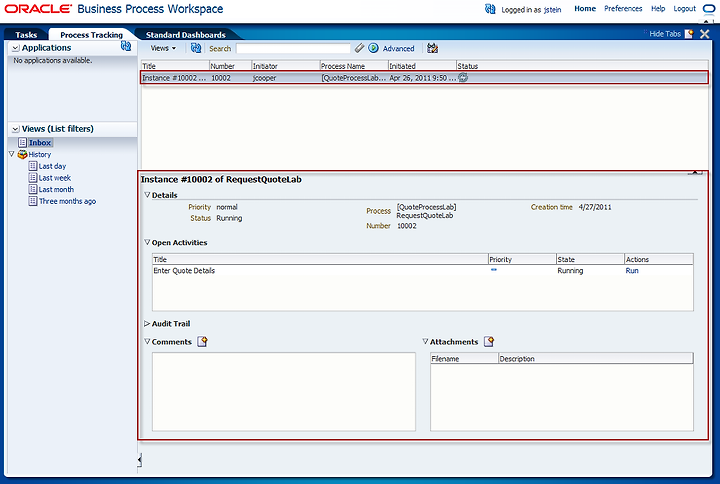720x484 pixels.
Task: Collapse the Open Activities section
Action: (147, 242)
